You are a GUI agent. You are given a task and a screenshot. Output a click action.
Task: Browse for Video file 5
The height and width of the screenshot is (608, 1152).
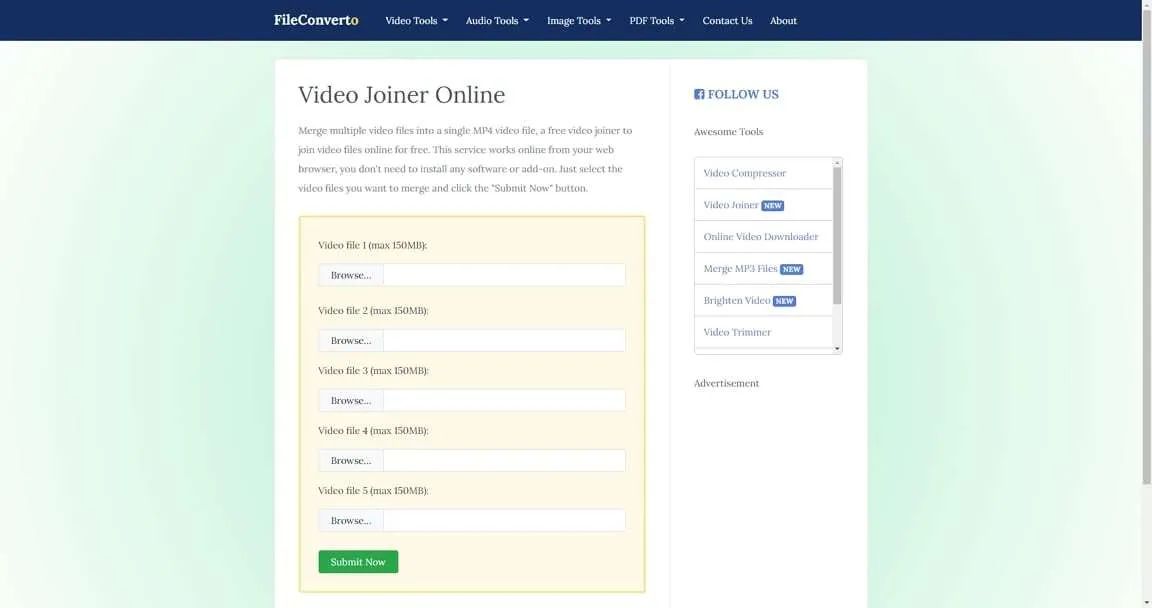tap(350, 520)
